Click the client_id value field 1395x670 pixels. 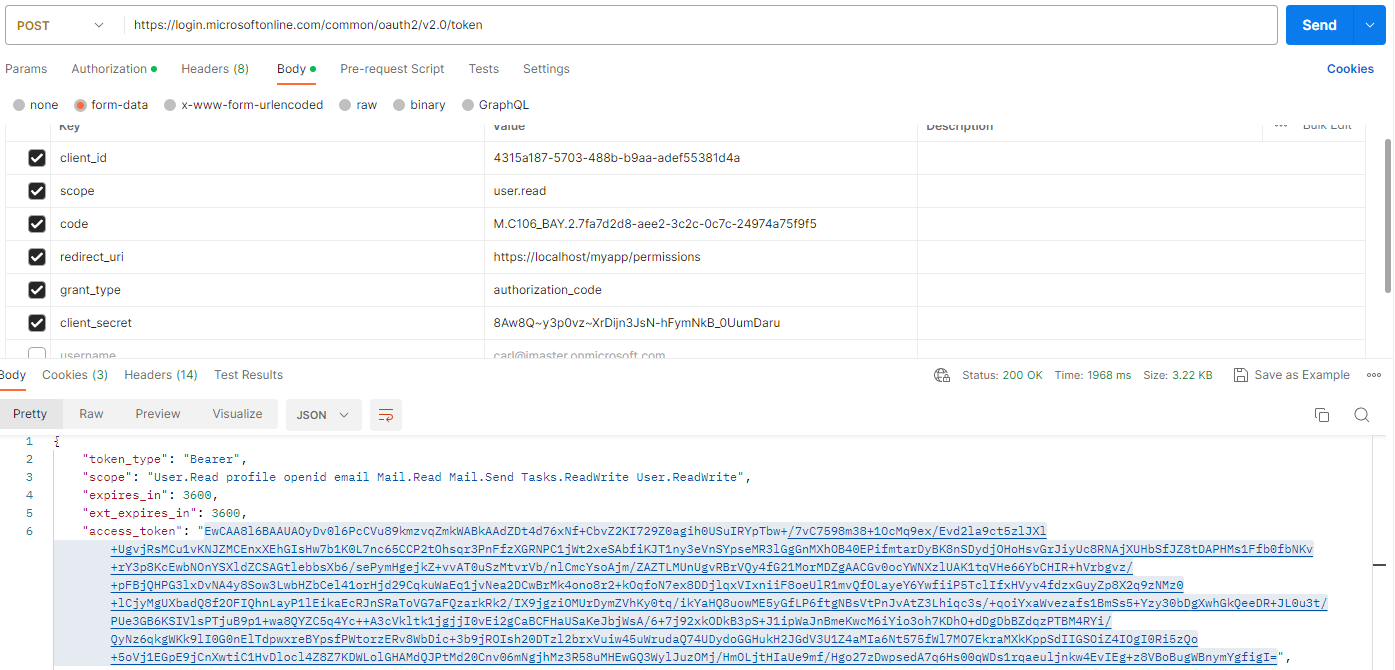pos(701,158)
